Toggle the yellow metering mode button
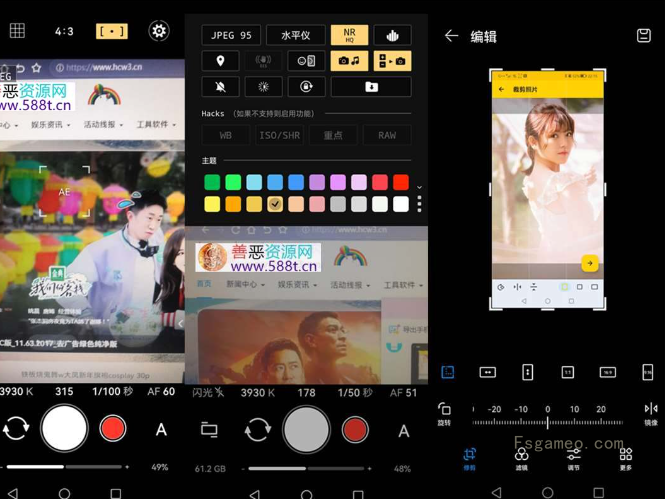This screenshot has height=499, width=665. (112, 31)
